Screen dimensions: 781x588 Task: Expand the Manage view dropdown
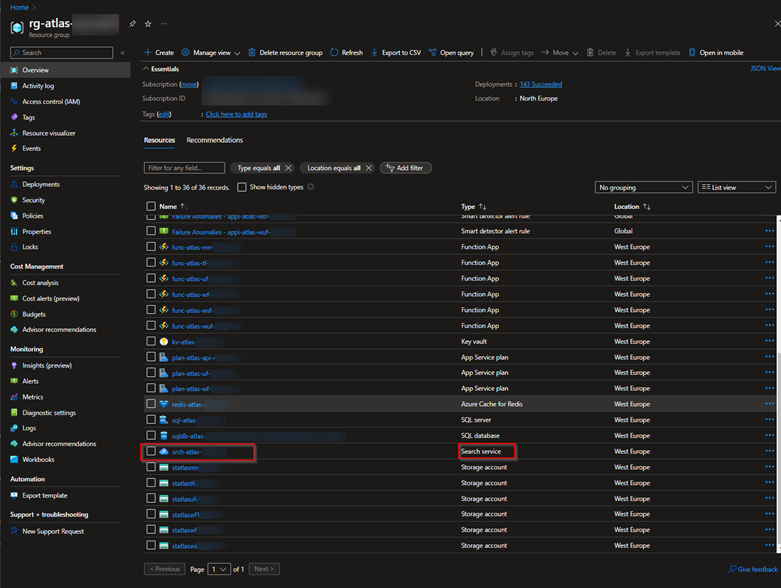coord(209,52)
